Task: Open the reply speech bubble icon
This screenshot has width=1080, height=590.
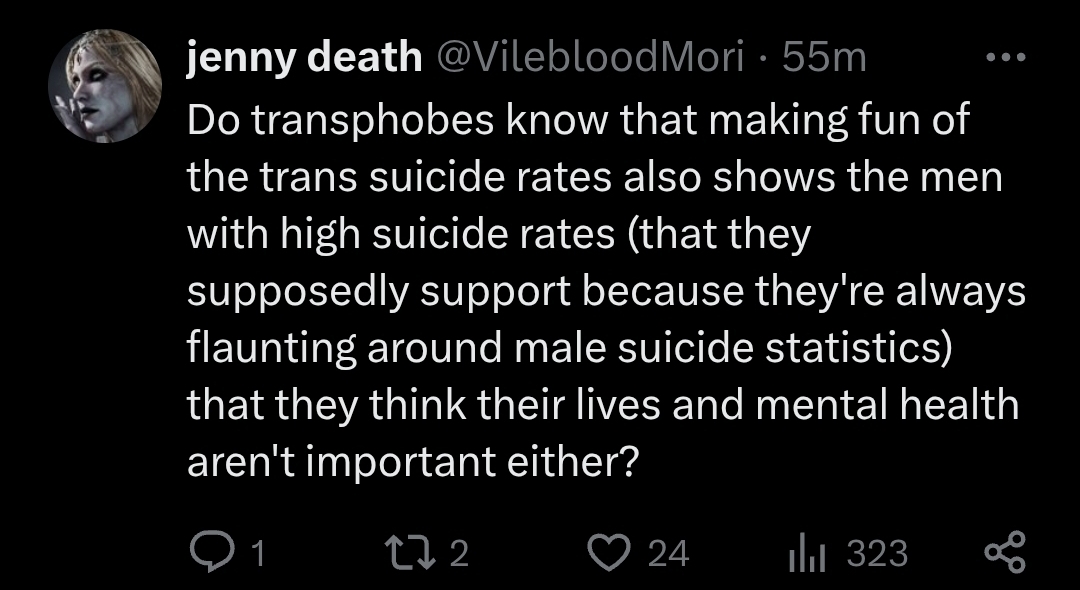Action: [211, 553]
